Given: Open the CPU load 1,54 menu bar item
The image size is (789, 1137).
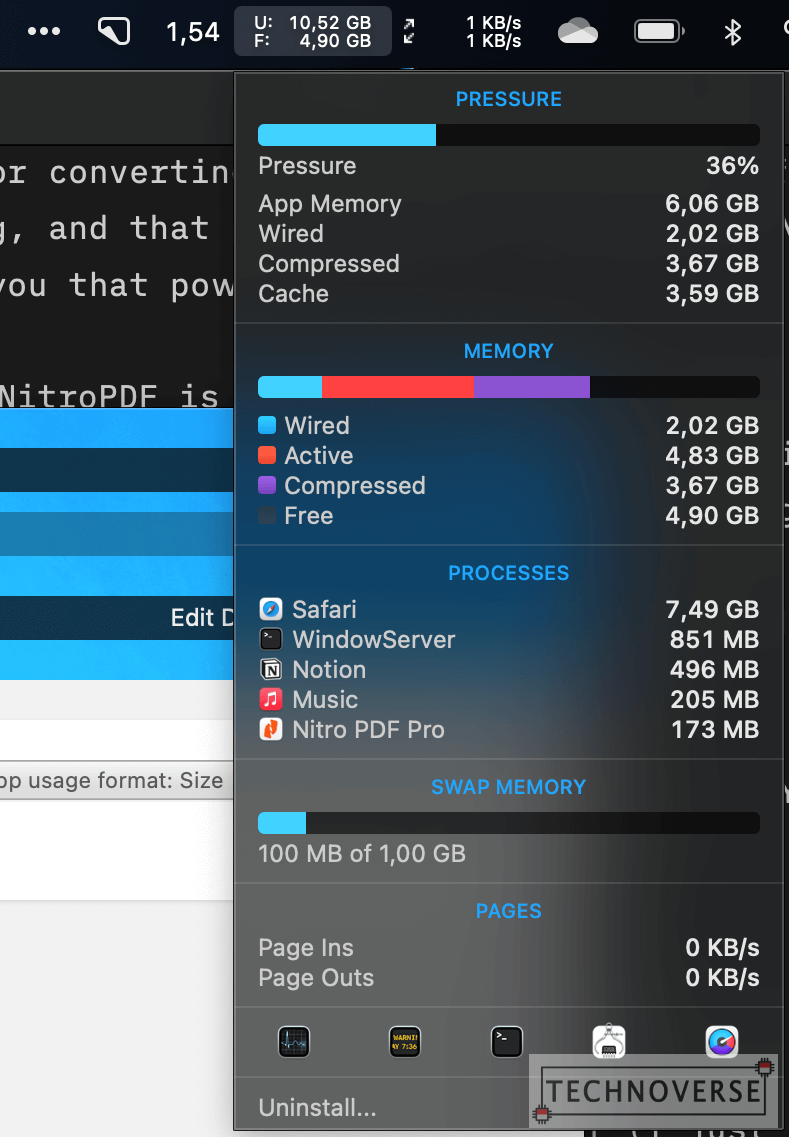Looking at the screenshot, I should tap(192, 32).
